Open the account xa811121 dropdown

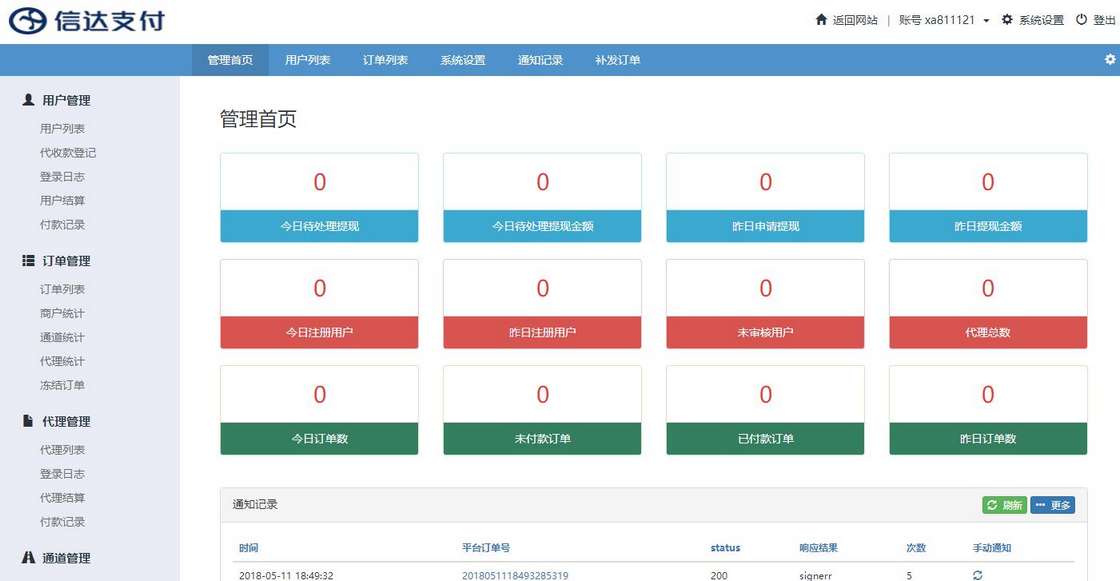944,20
